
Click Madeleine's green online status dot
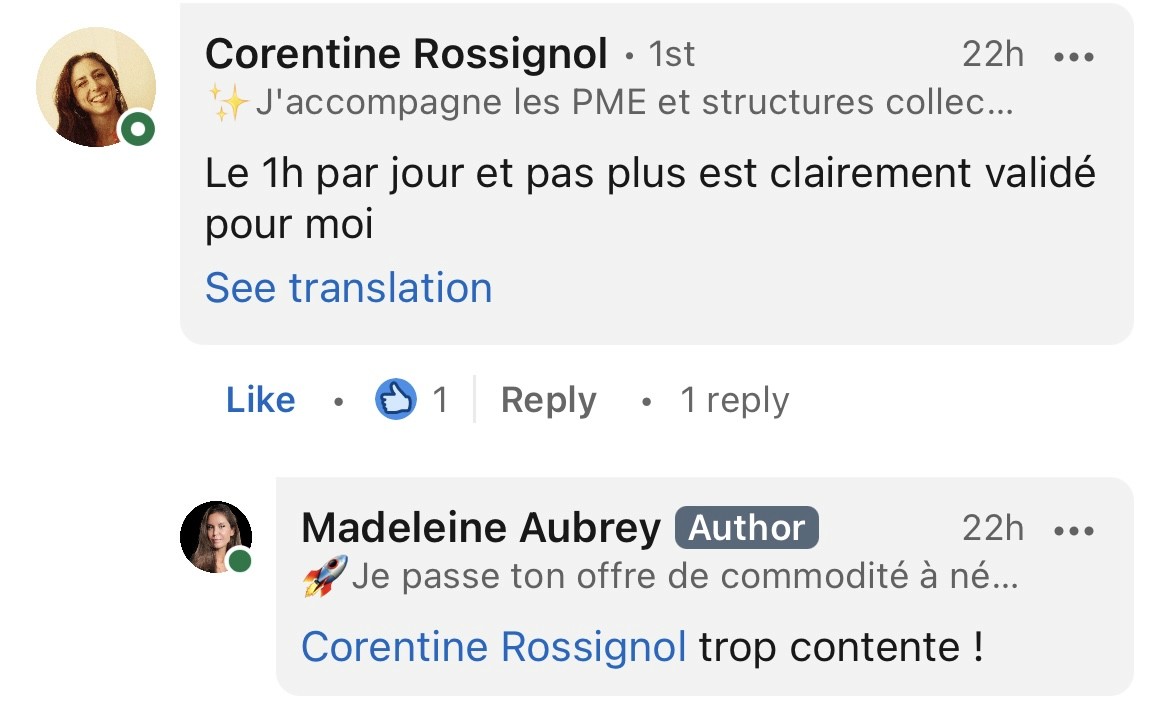(x=240, y=560)
